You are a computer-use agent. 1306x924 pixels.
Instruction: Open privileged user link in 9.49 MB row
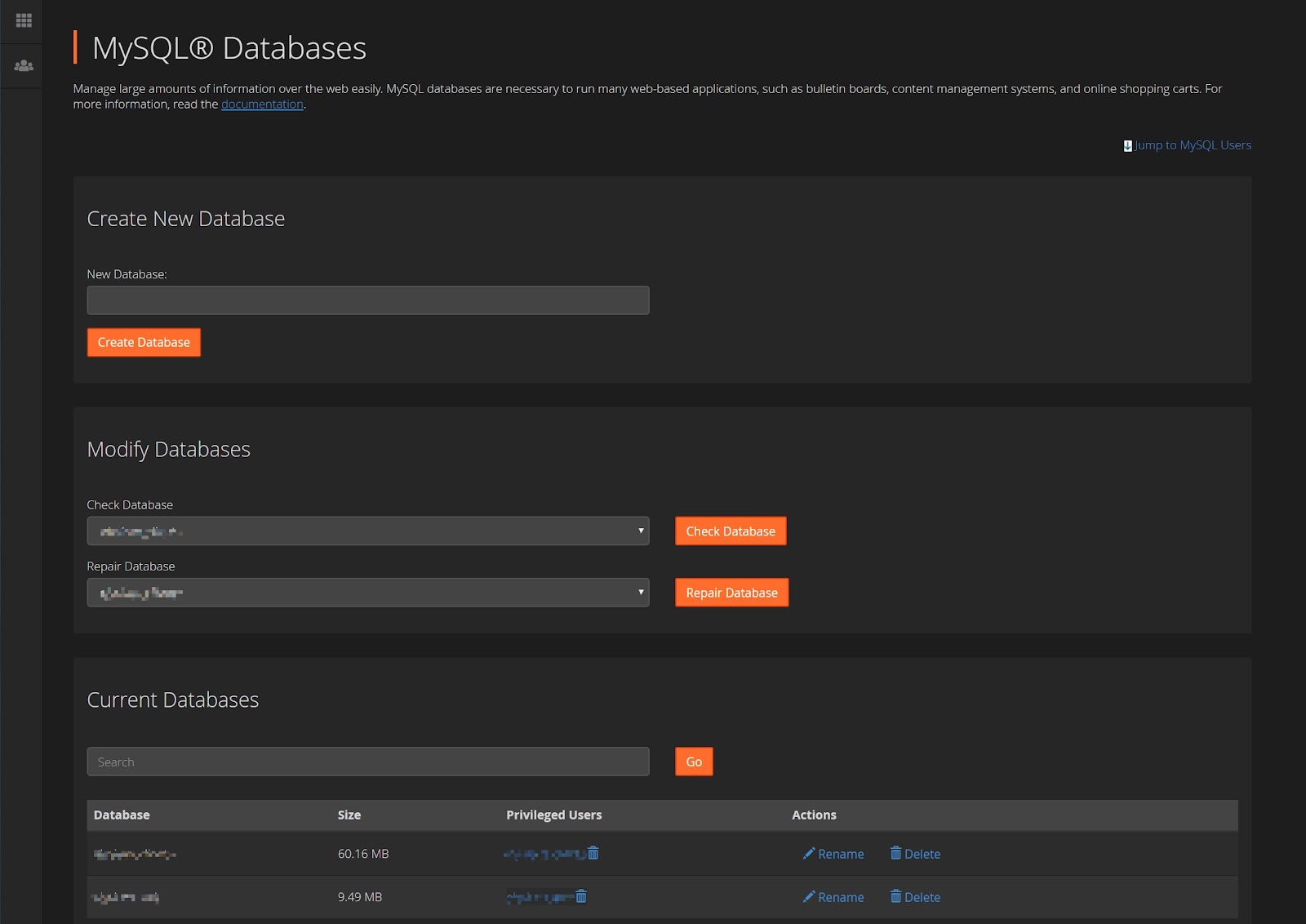(x=540, y=897)
